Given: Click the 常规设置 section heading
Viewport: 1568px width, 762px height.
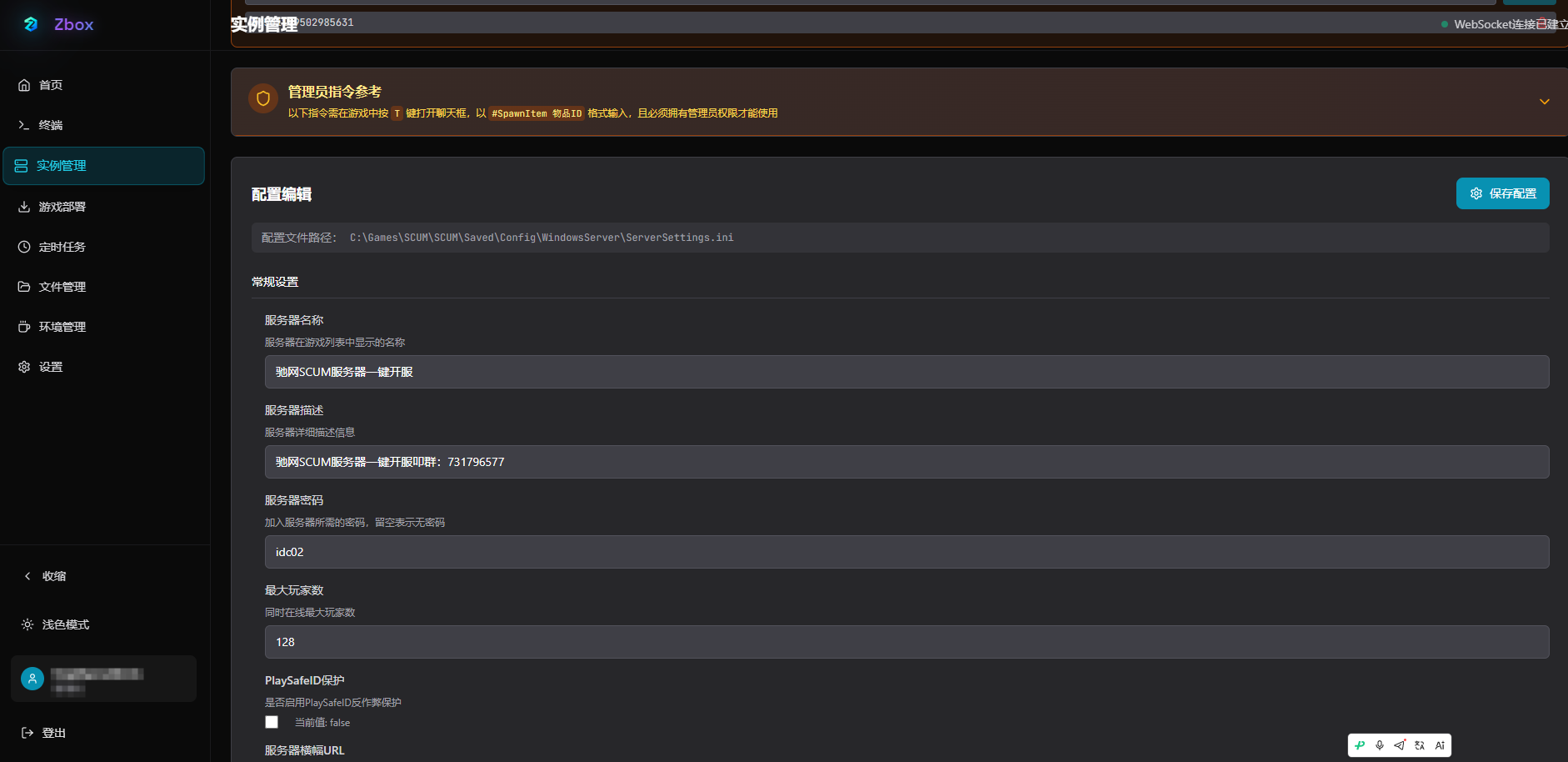Looking at the screenshot, I should pos(275,282).
